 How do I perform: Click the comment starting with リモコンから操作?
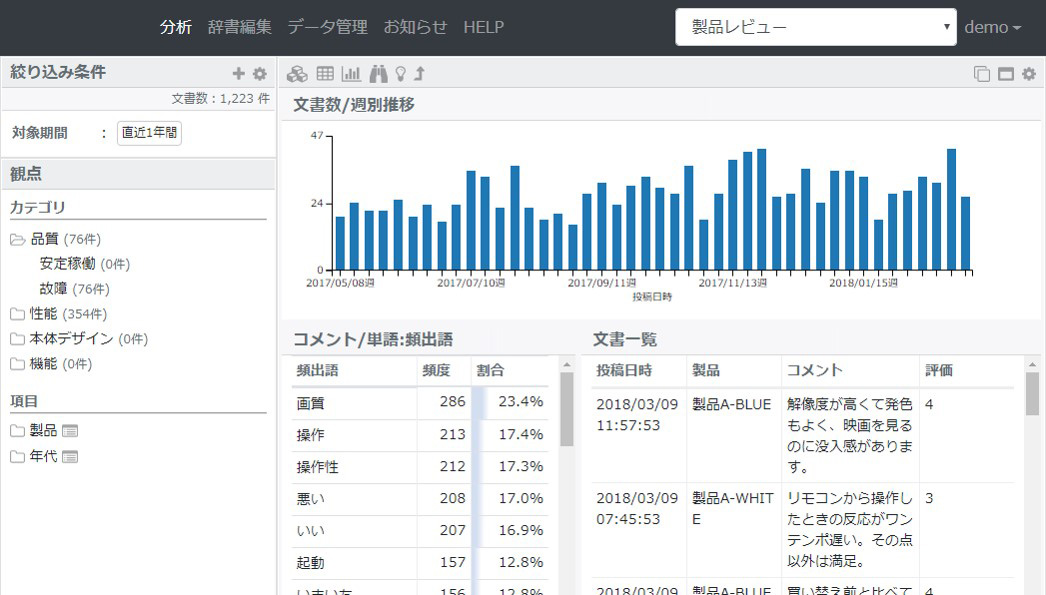pos(850,530)
